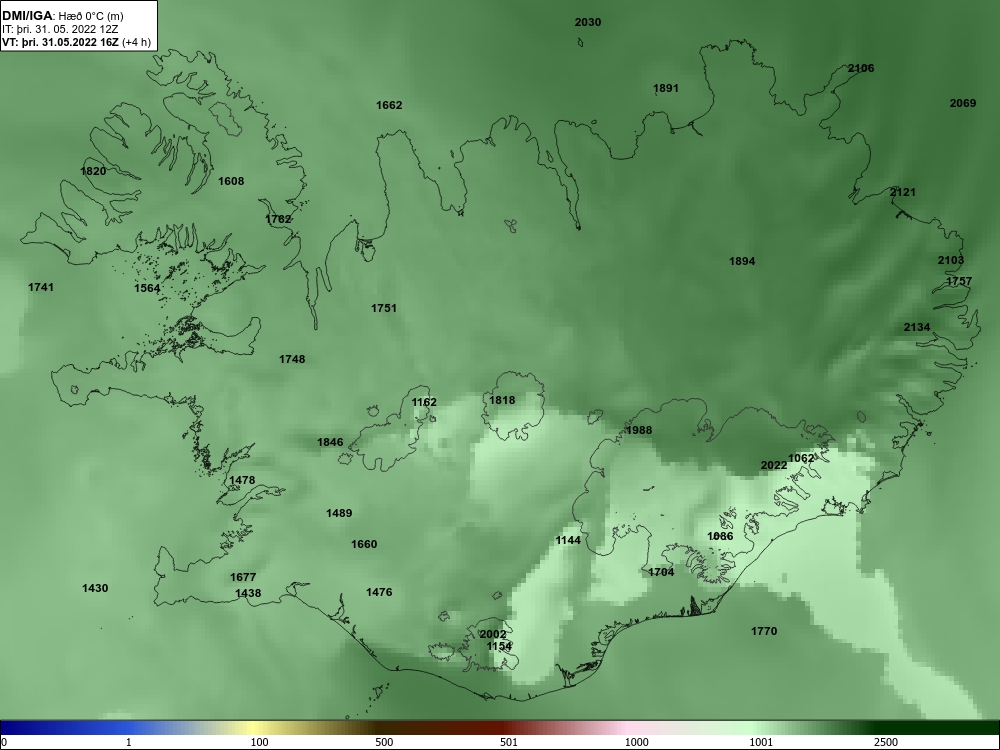Screen dimensions: 1000x750
Task: Pick the 1757 label near the east coast
Action: coord(959,281)
